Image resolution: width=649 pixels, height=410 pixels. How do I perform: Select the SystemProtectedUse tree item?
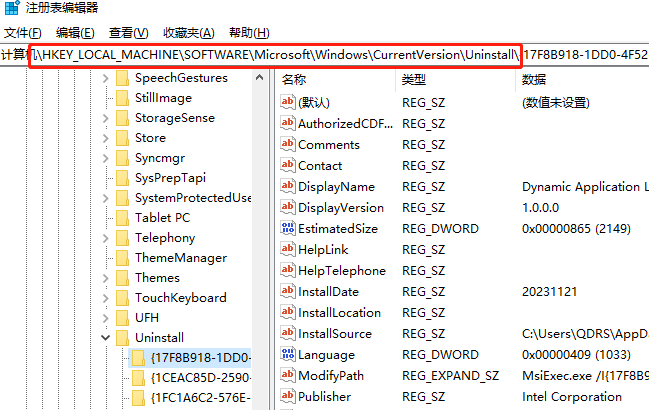click(x=193, y=198)
